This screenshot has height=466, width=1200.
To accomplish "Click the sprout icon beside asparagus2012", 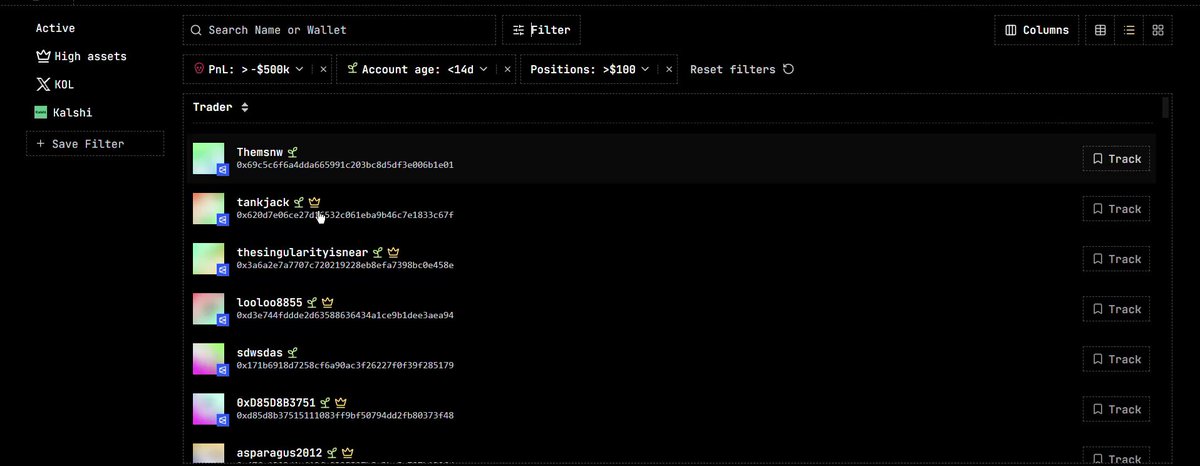I will (x=332, y=452).
